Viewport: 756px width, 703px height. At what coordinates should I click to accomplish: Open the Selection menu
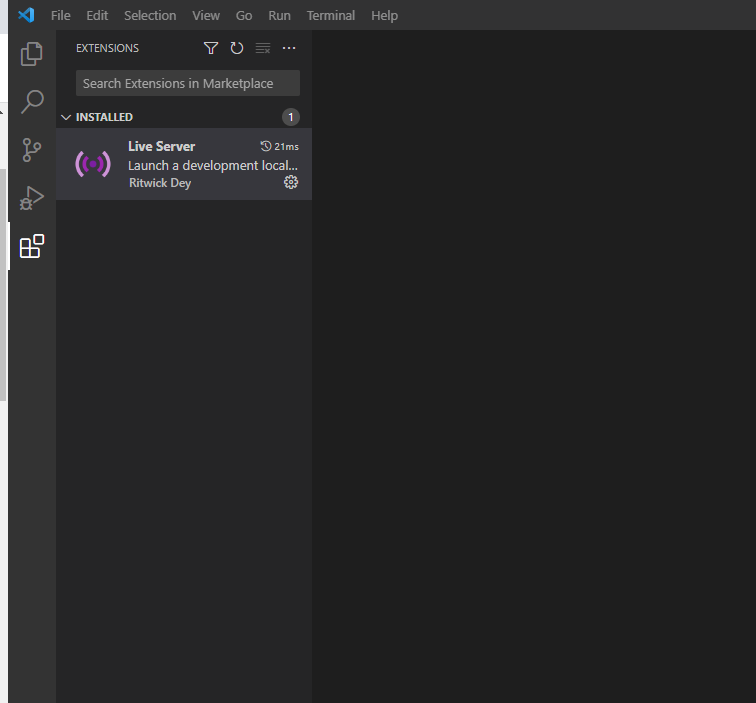[x=150, y=15]
